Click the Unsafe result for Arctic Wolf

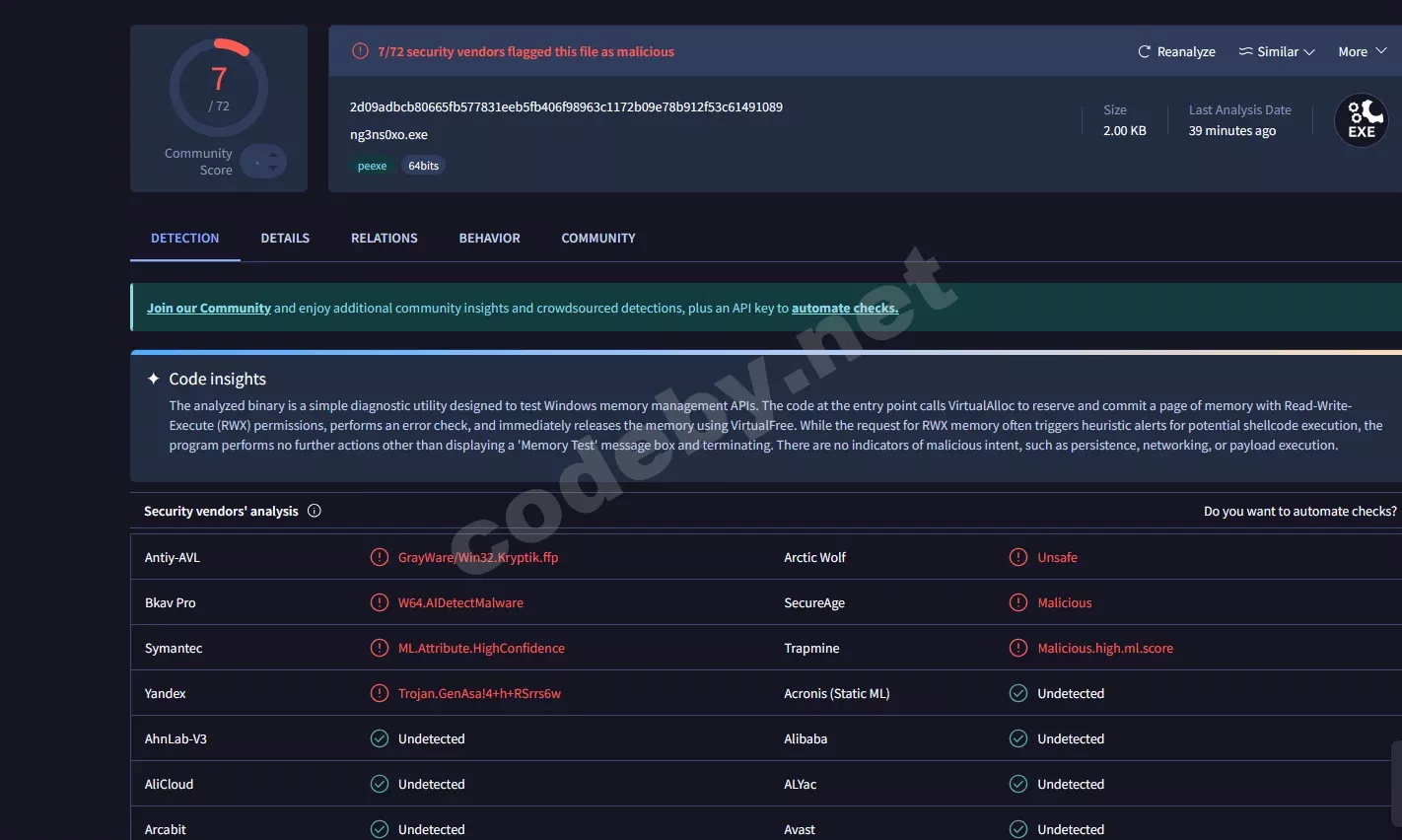(1057, 557)
